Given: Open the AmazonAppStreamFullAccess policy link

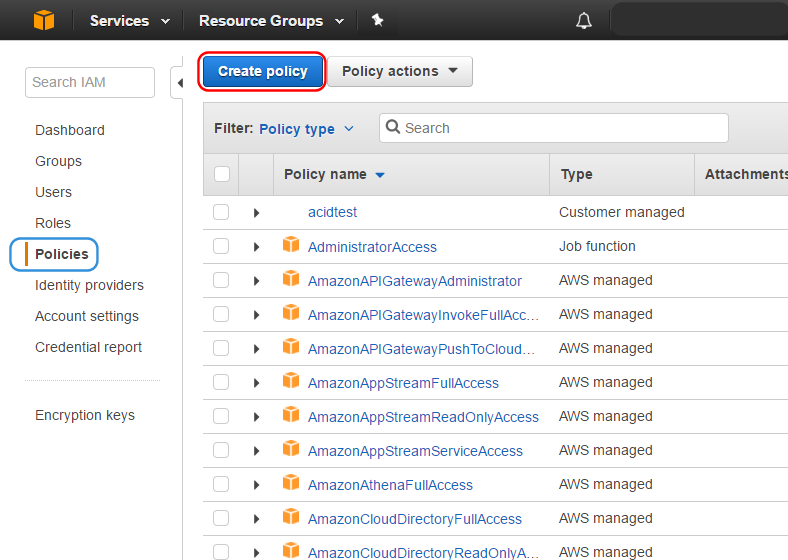Looking at the screenshot, I should coord(403,383).
